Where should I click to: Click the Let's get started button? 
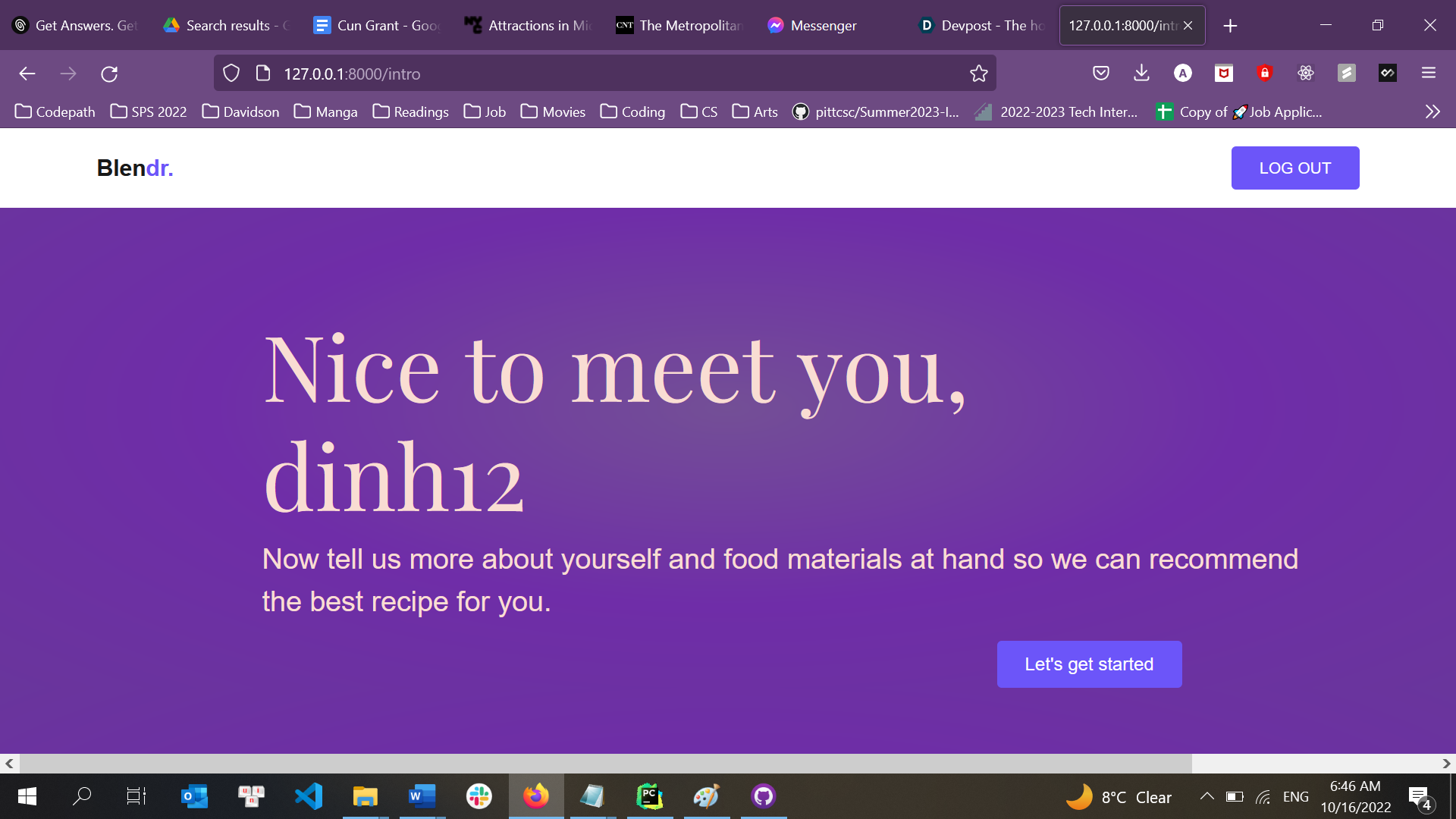pos(1089,664)
